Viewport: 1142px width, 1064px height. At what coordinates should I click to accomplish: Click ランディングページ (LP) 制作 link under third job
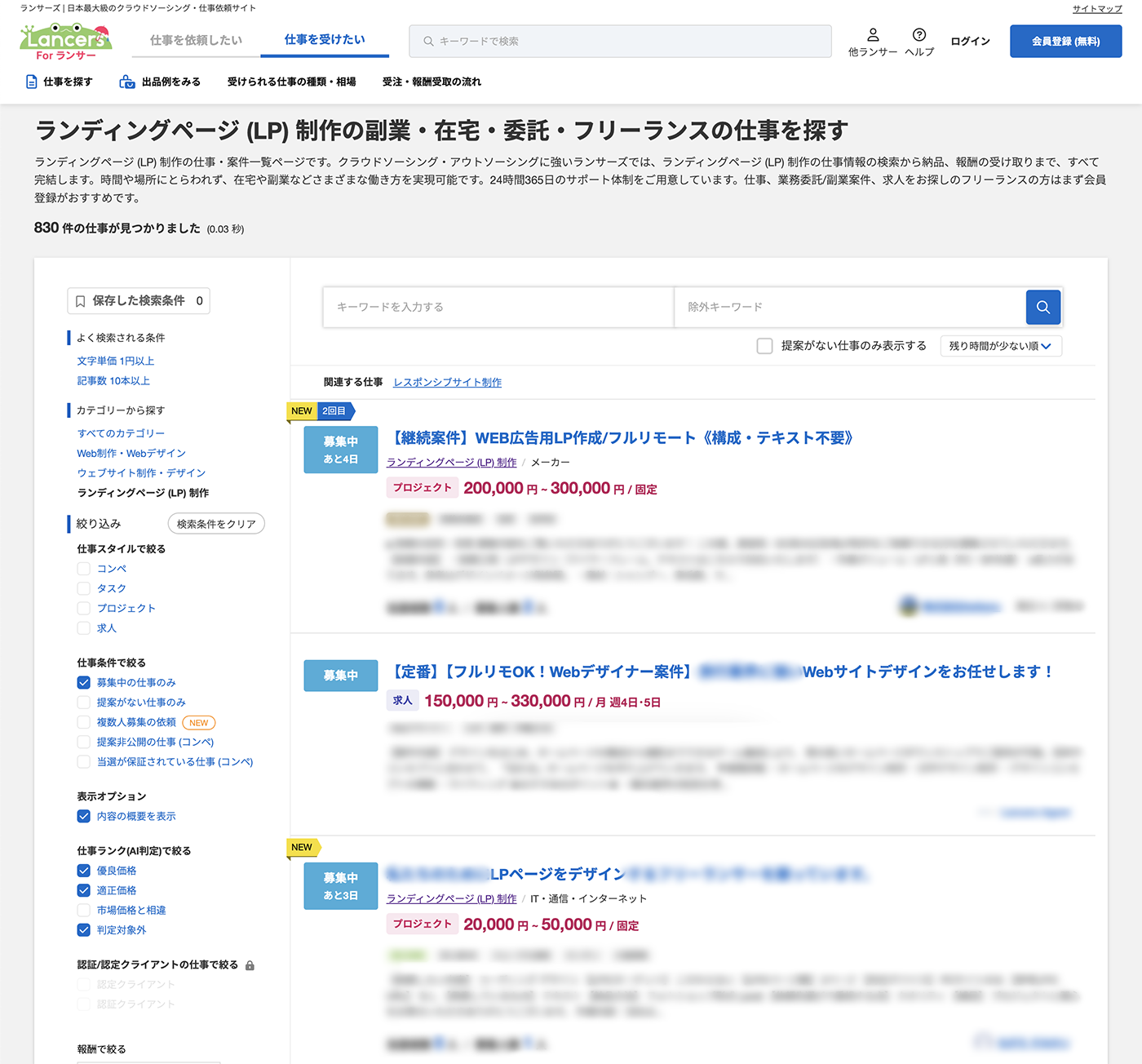(x=452, y=899)
